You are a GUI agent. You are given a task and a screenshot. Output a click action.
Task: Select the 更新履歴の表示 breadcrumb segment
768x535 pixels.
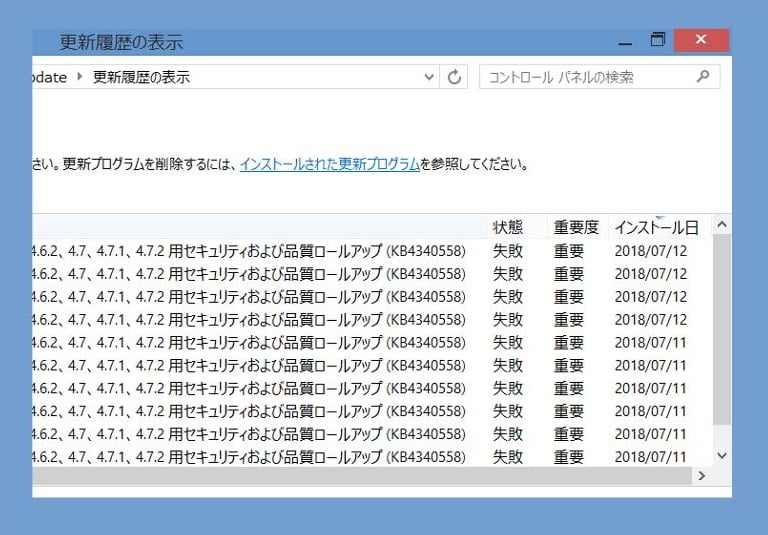coord(141,77)
